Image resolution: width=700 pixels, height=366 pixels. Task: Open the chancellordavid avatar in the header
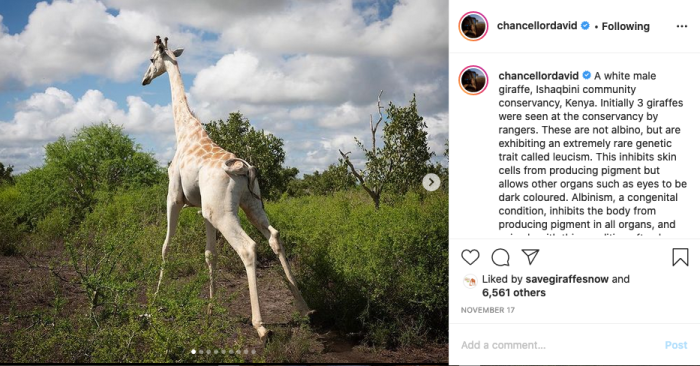coord(473,26)
